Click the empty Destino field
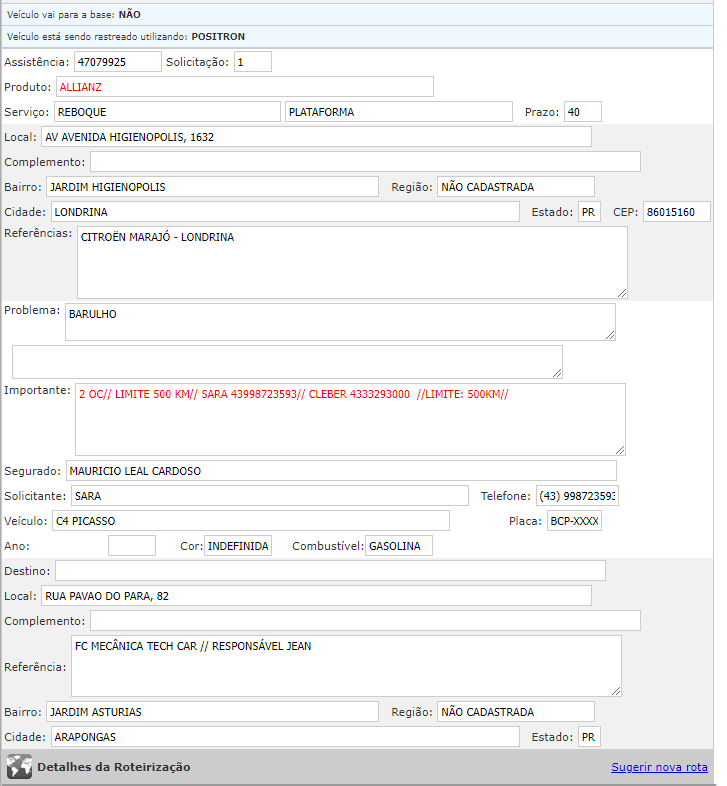 (x=330, y=571)
